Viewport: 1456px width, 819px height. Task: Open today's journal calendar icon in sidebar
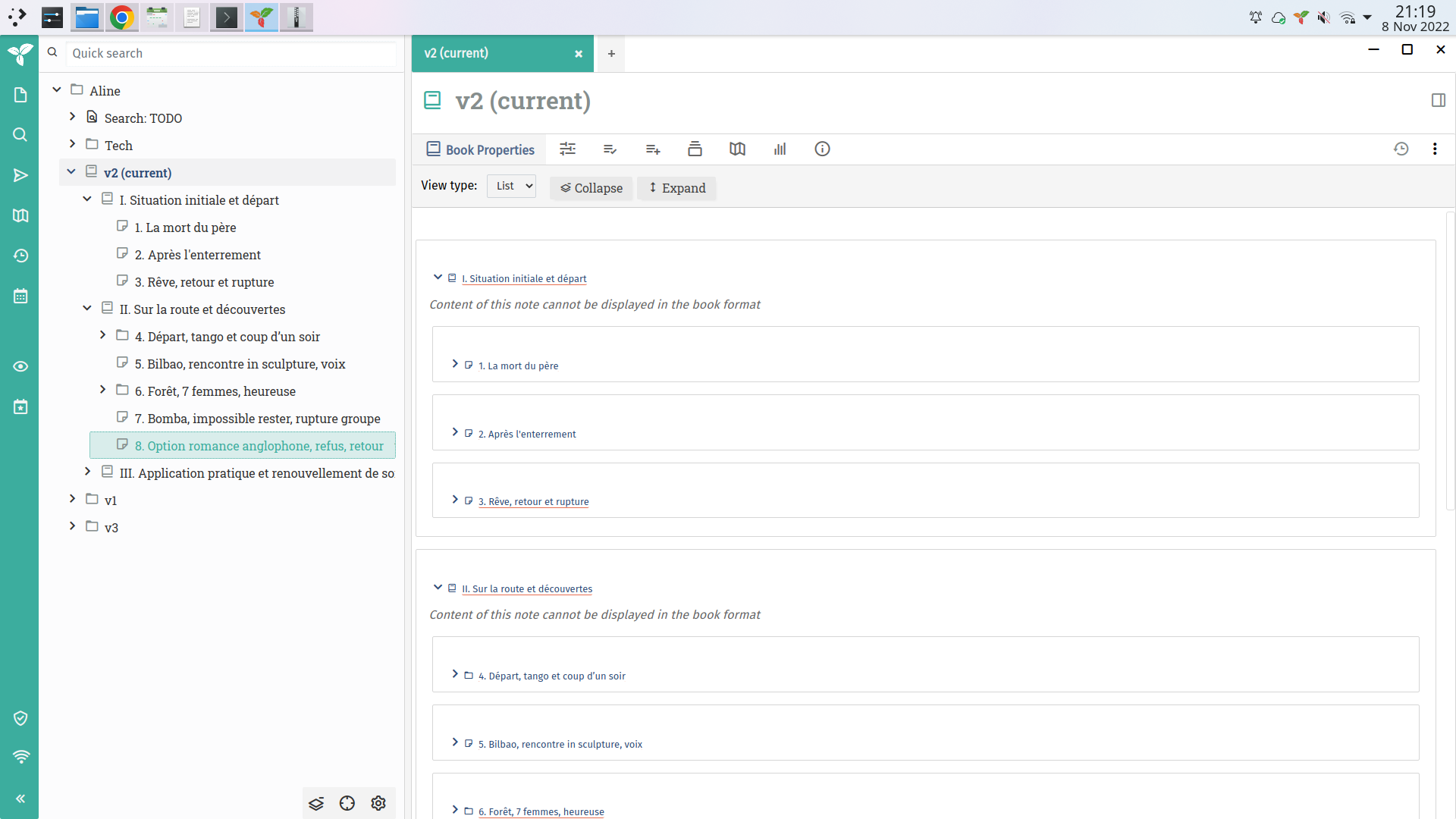click(20, 407)
